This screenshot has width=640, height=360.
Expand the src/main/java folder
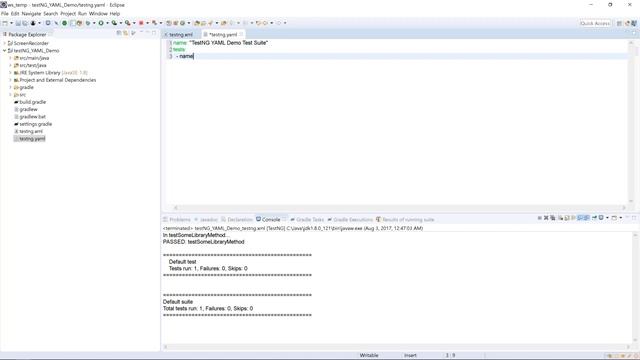click(x=10, y=58)
